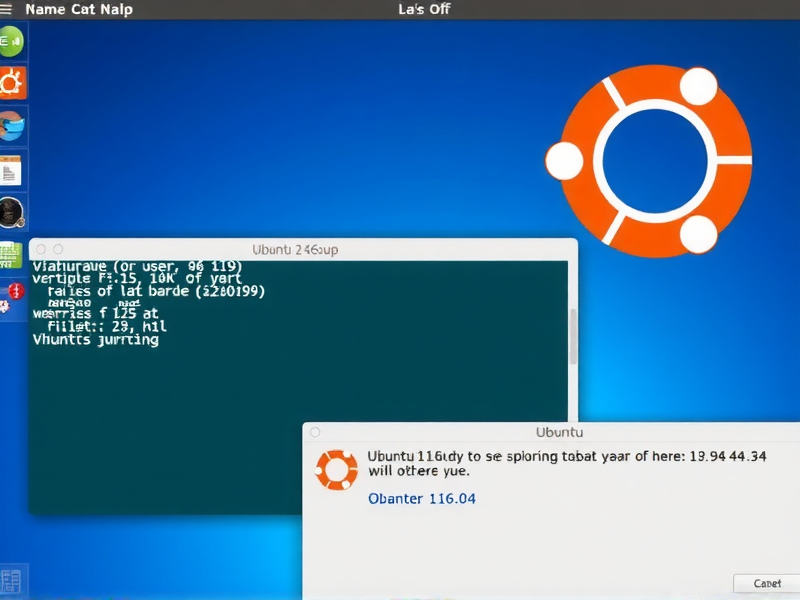The image size is (800, 600).
Task: Open the green media app at the dock top
Action: click(x=10, y=42)
